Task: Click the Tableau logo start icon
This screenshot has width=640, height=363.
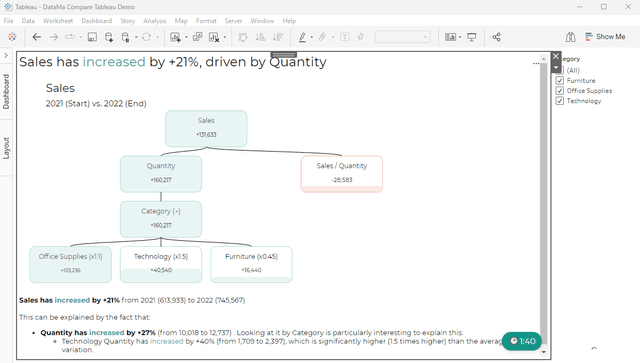Action: (12, 37)
